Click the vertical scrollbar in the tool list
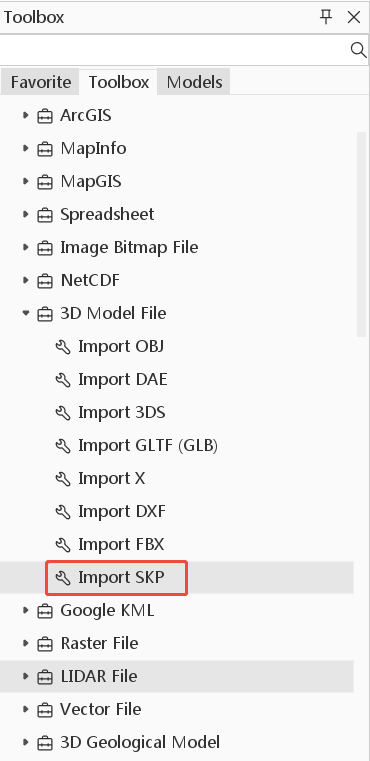This screenshot has width=370, height=761. coord(361,234)
